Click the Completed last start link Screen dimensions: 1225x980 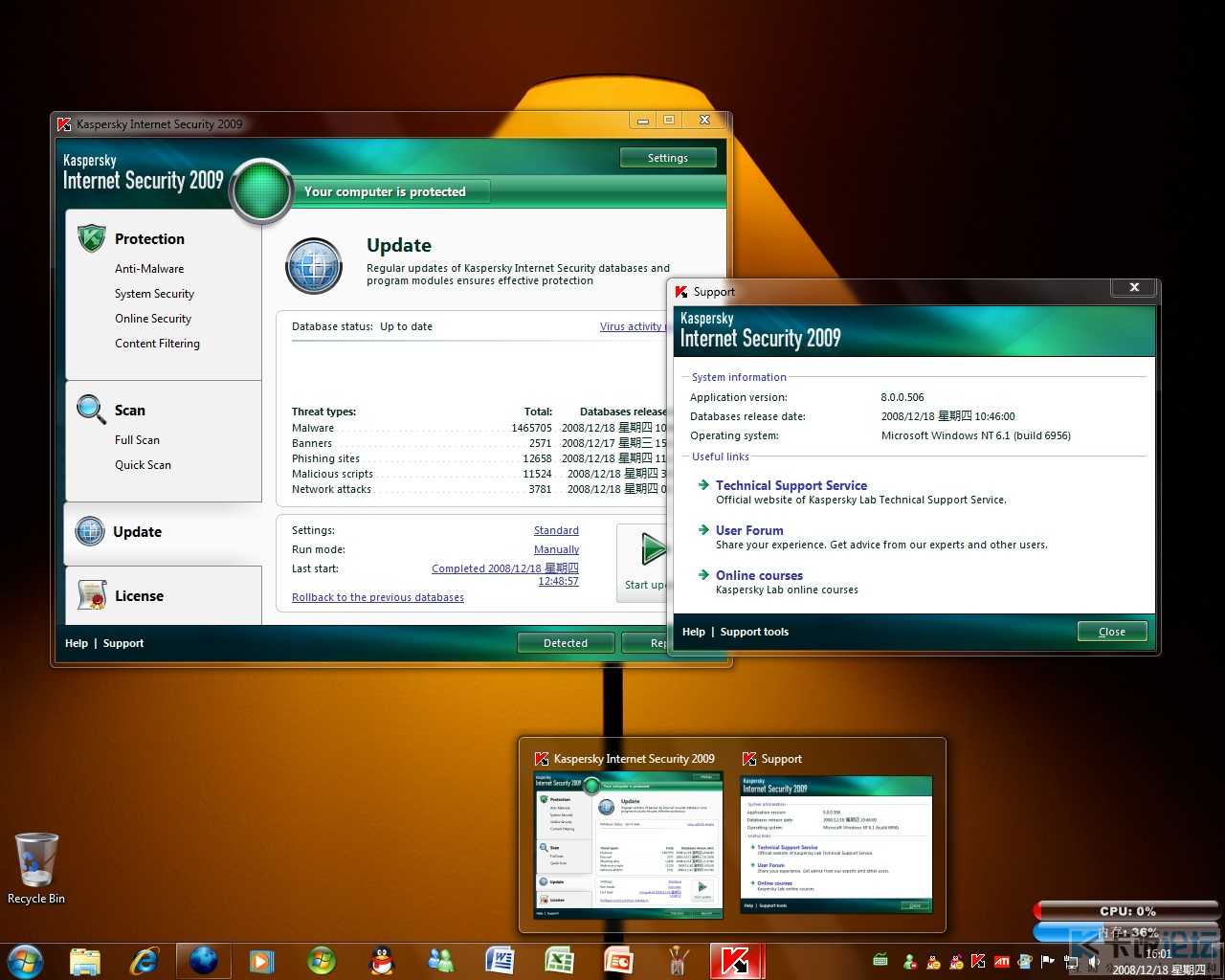click(505, 574)
